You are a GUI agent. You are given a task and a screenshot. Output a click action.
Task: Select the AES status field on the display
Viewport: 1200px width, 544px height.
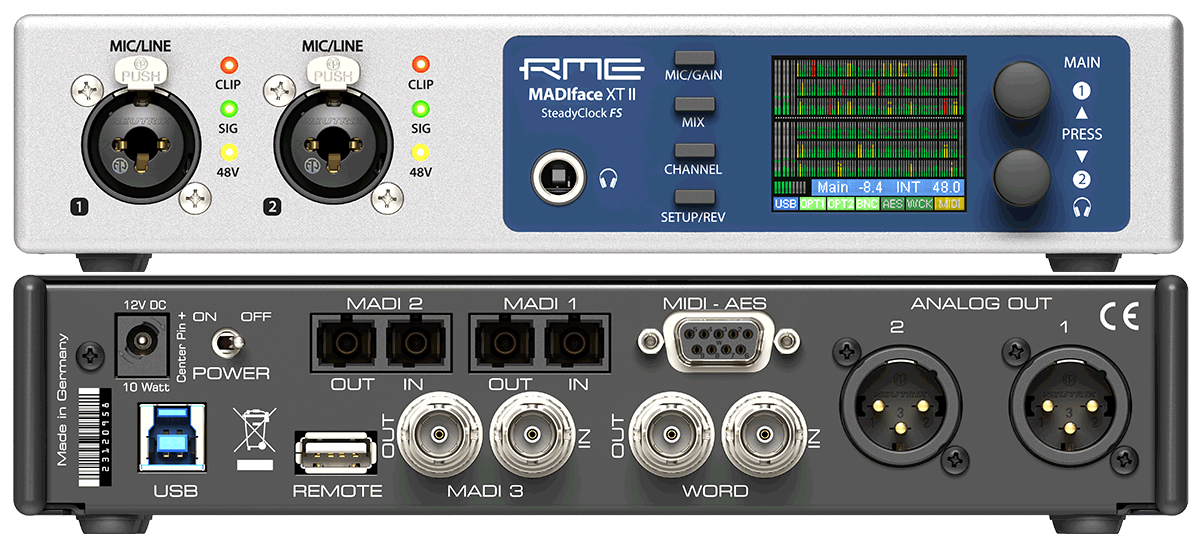(x=894, y=203)
